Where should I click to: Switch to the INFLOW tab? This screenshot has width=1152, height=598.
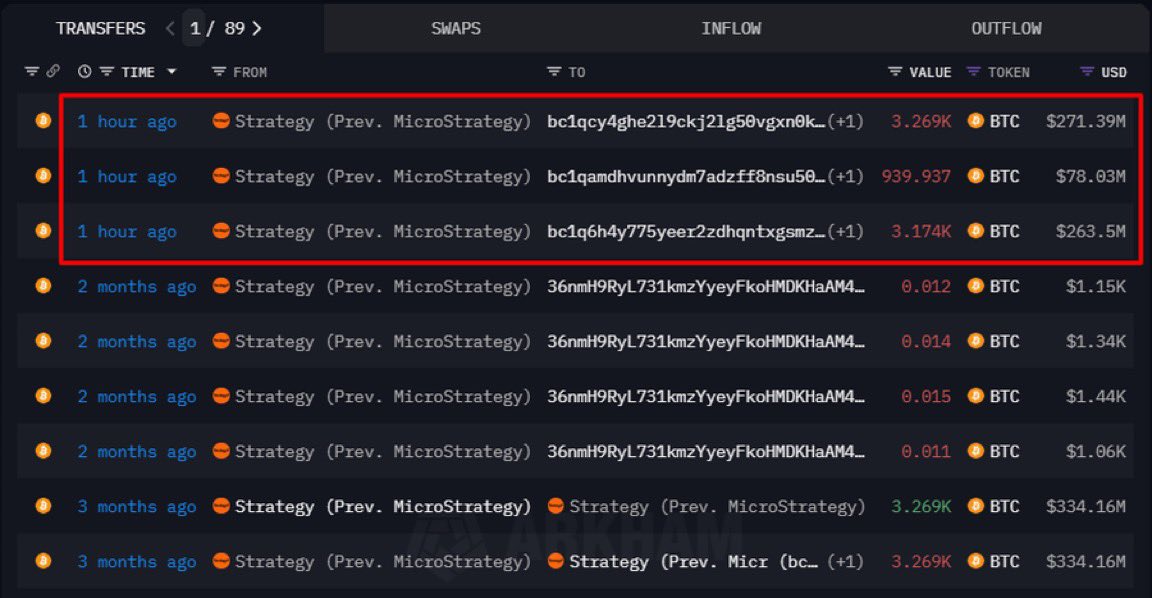click(x=731, y=29)
